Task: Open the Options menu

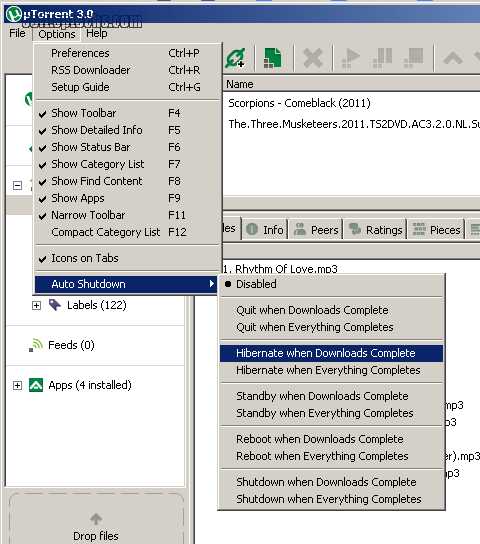Action: click(57, 34)
